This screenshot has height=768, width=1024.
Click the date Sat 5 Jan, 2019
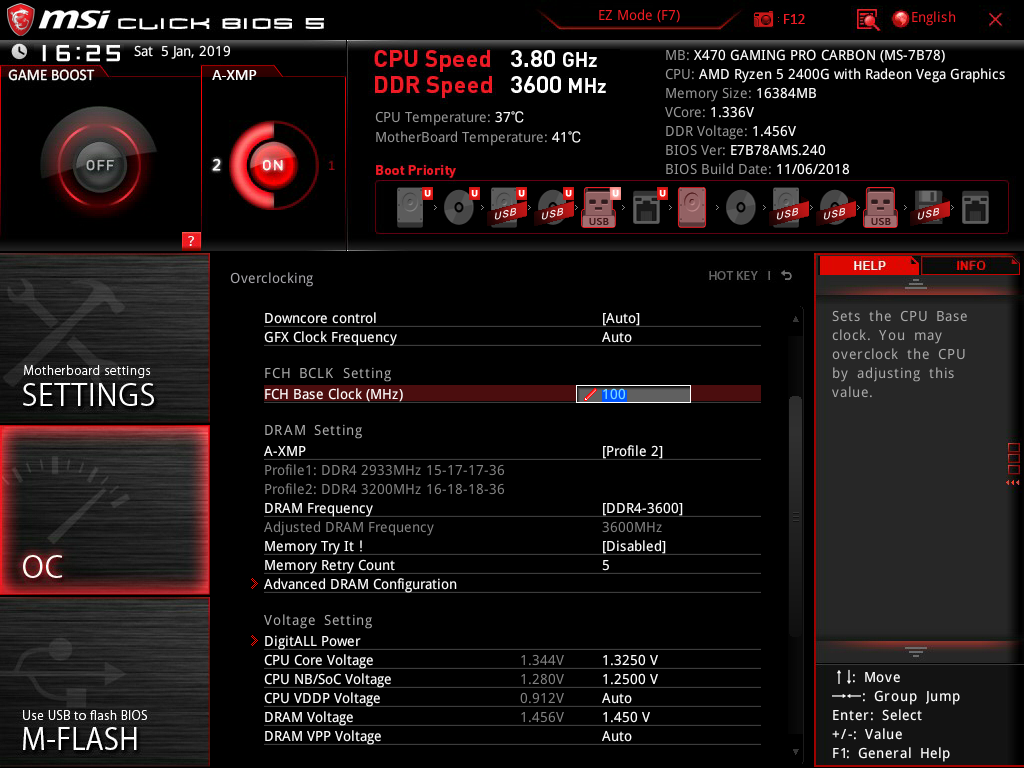coord(182,51)
